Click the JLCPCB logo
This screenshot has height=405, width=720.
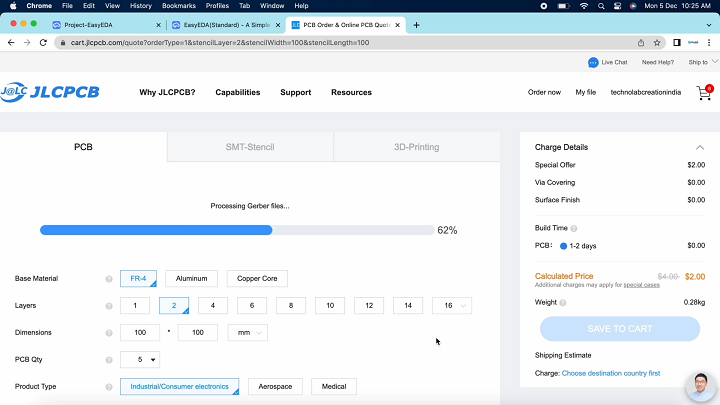click(x=50, y=92)
